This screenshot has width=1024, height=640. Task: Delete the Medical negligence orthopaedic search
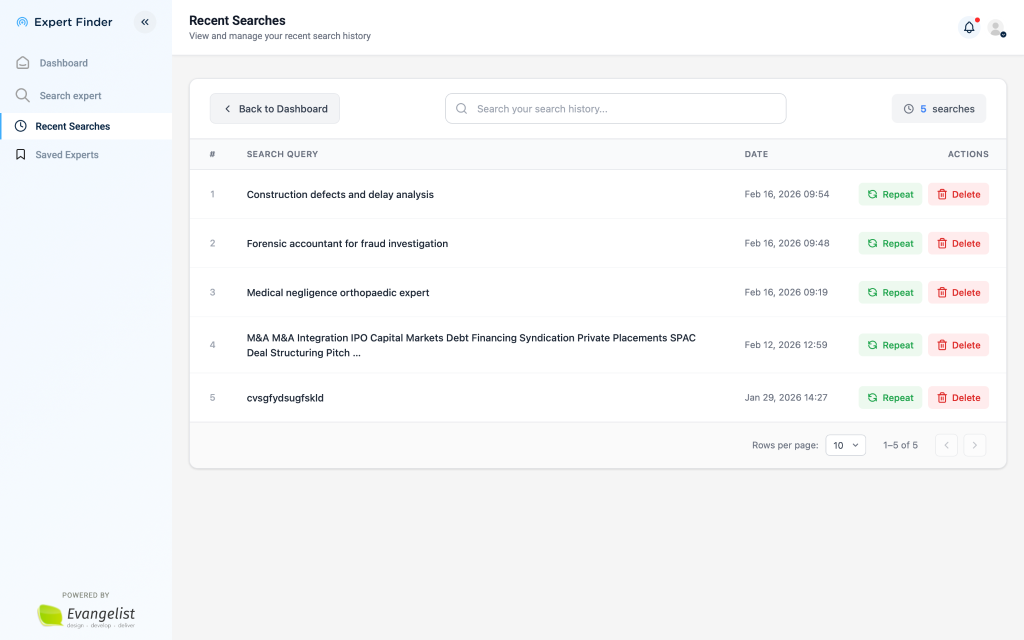(x=958, y=292)
